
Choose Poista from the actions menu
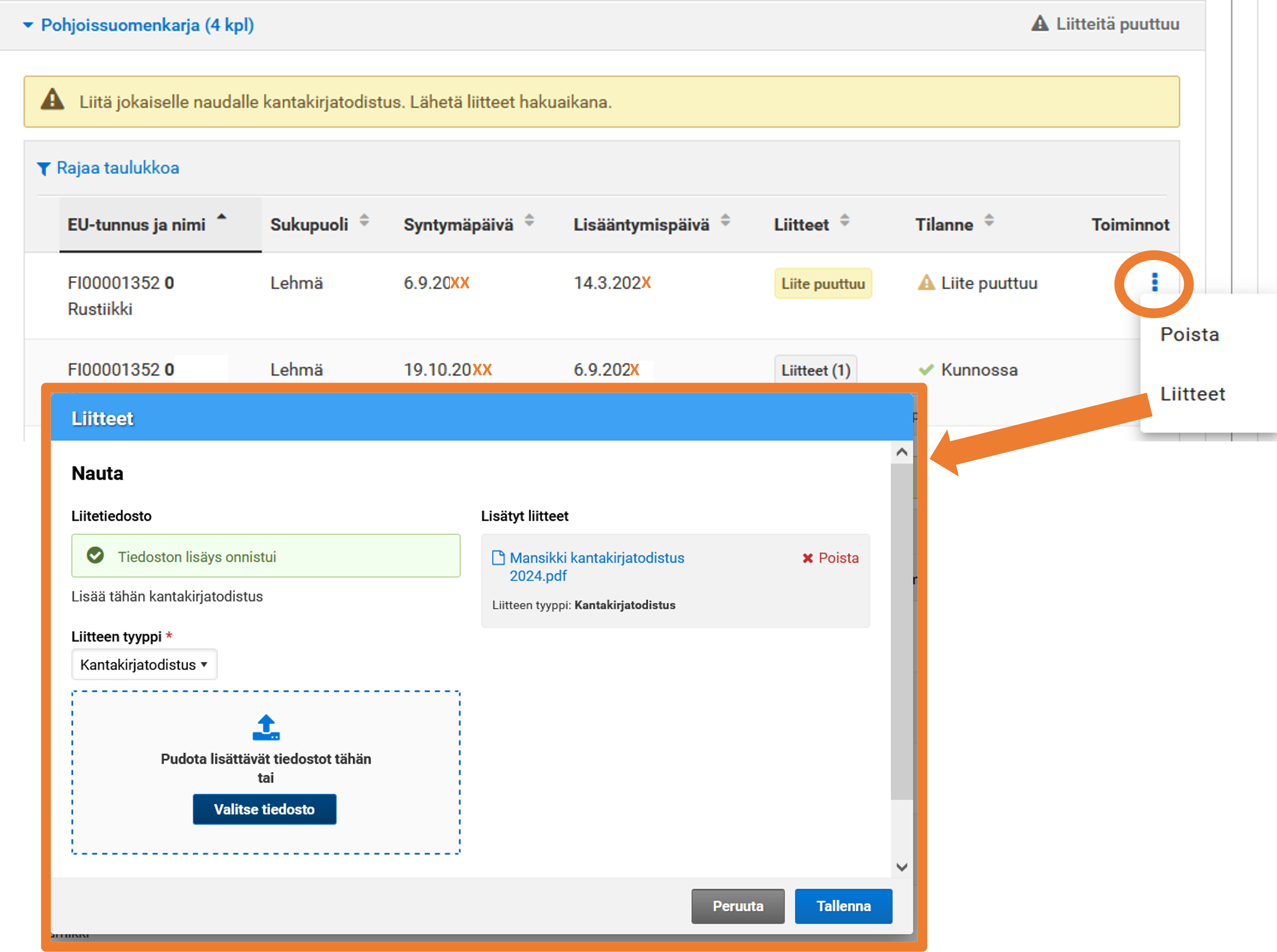(x=1189, y=334)
